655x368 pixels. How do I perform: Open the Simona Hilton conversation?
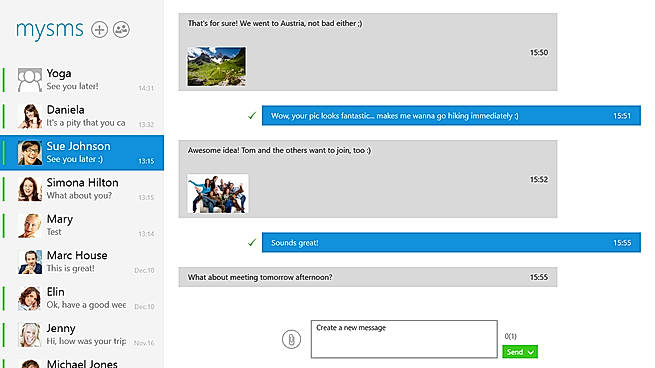pos(82,189)
